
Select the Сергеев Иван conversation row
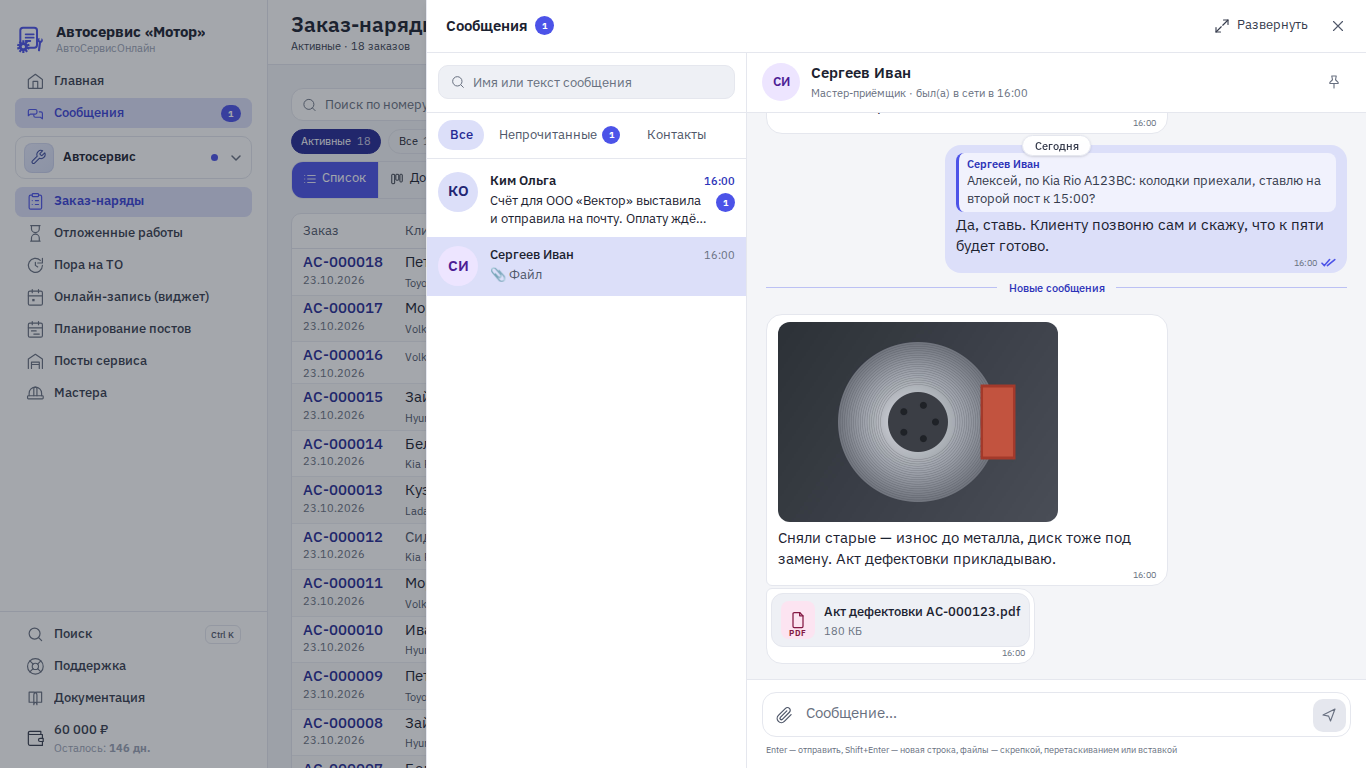[x=586, y=266]
